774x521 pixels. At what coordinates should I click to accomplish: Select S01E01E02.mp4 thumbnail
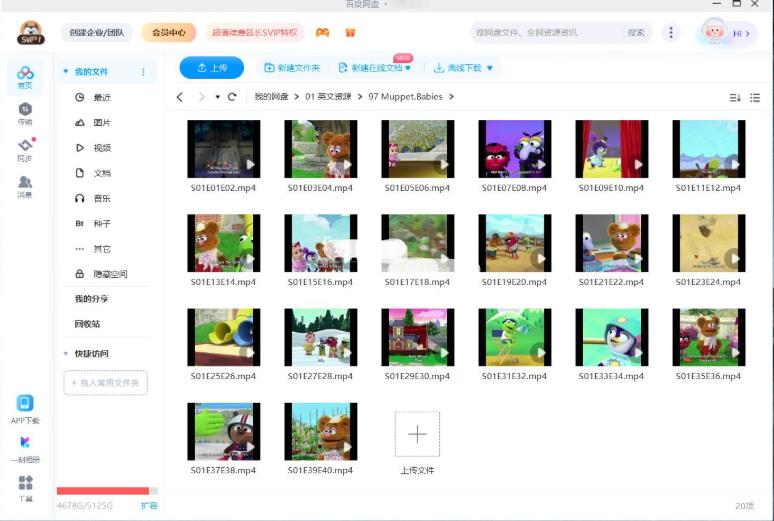pos(224,149)
